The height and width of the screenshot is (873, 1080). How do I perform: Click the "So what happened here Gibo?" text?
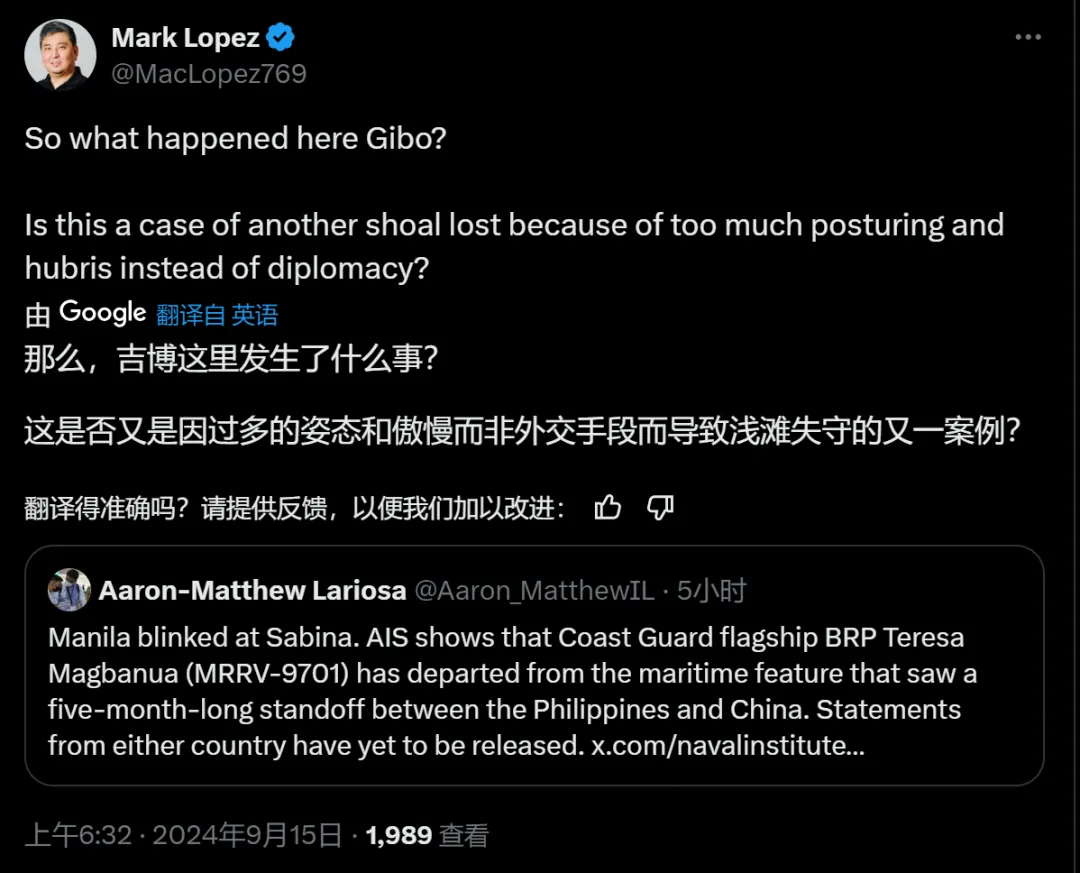click(x=235, y=138)
